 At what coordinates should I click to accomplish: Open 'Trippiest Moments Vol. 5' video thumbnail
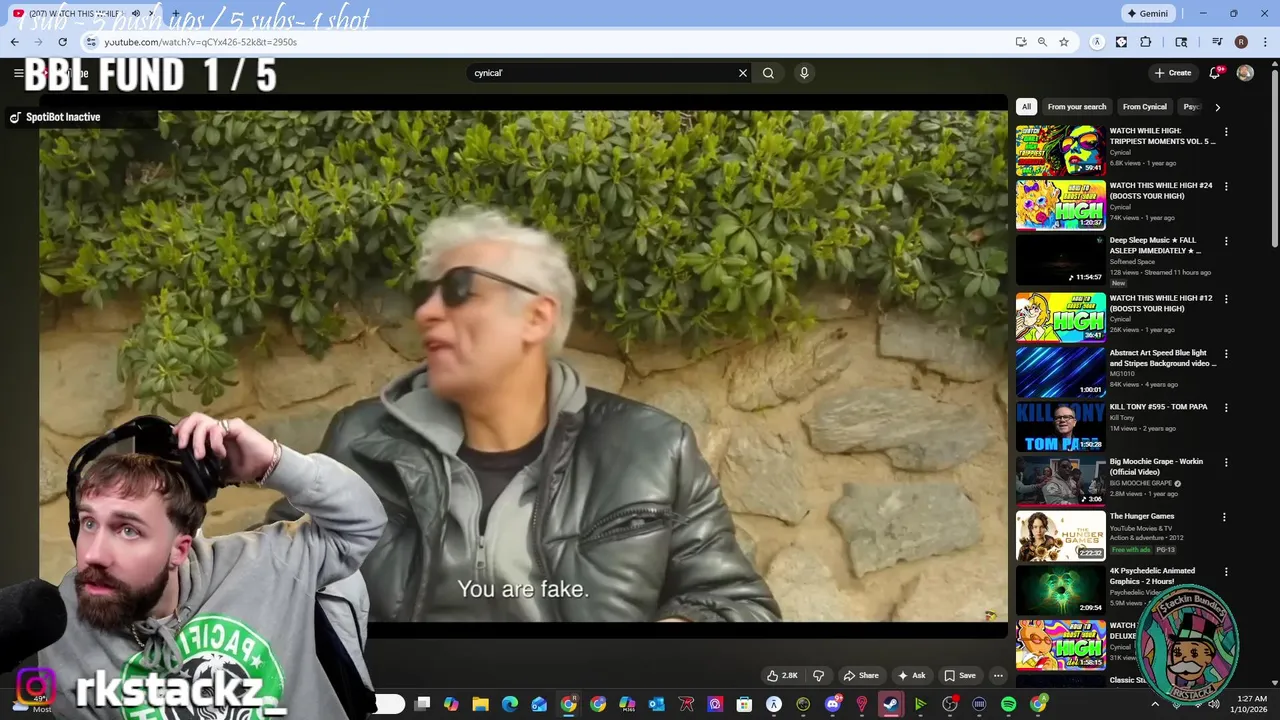(1061, 150)
